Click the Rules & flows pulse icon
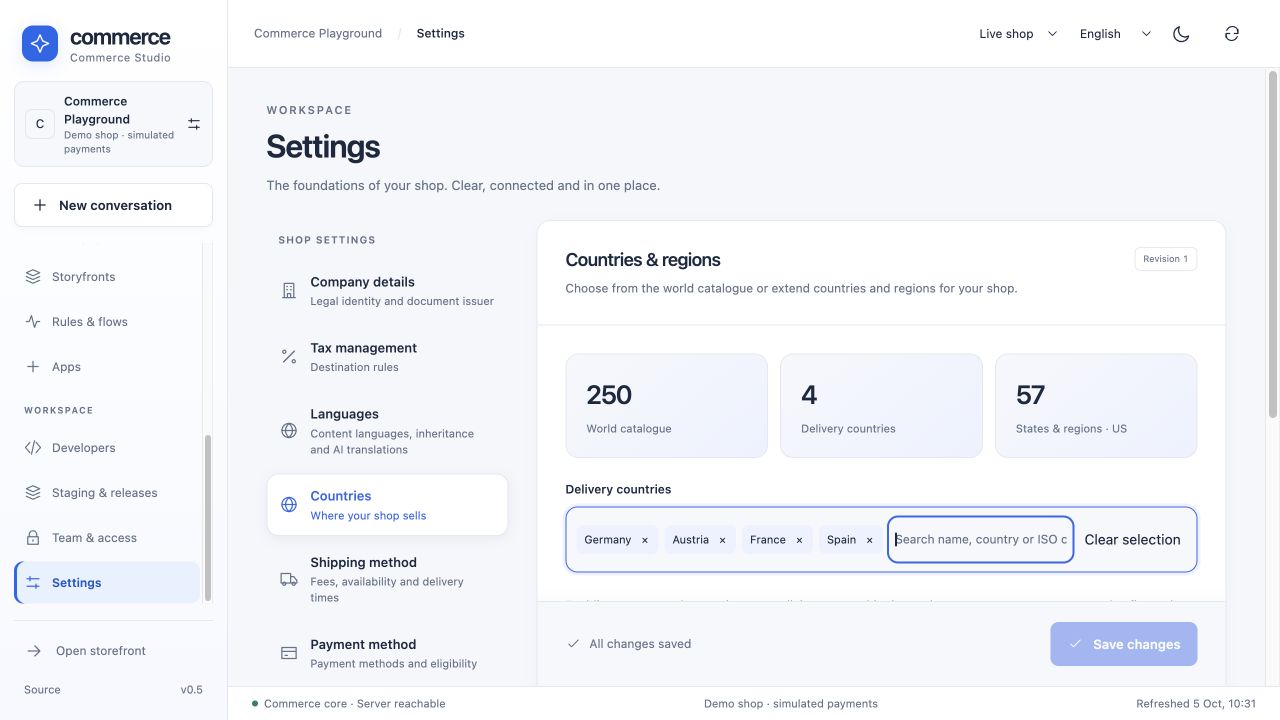This screenshot has height=720, width=1280. coord(33,322)
